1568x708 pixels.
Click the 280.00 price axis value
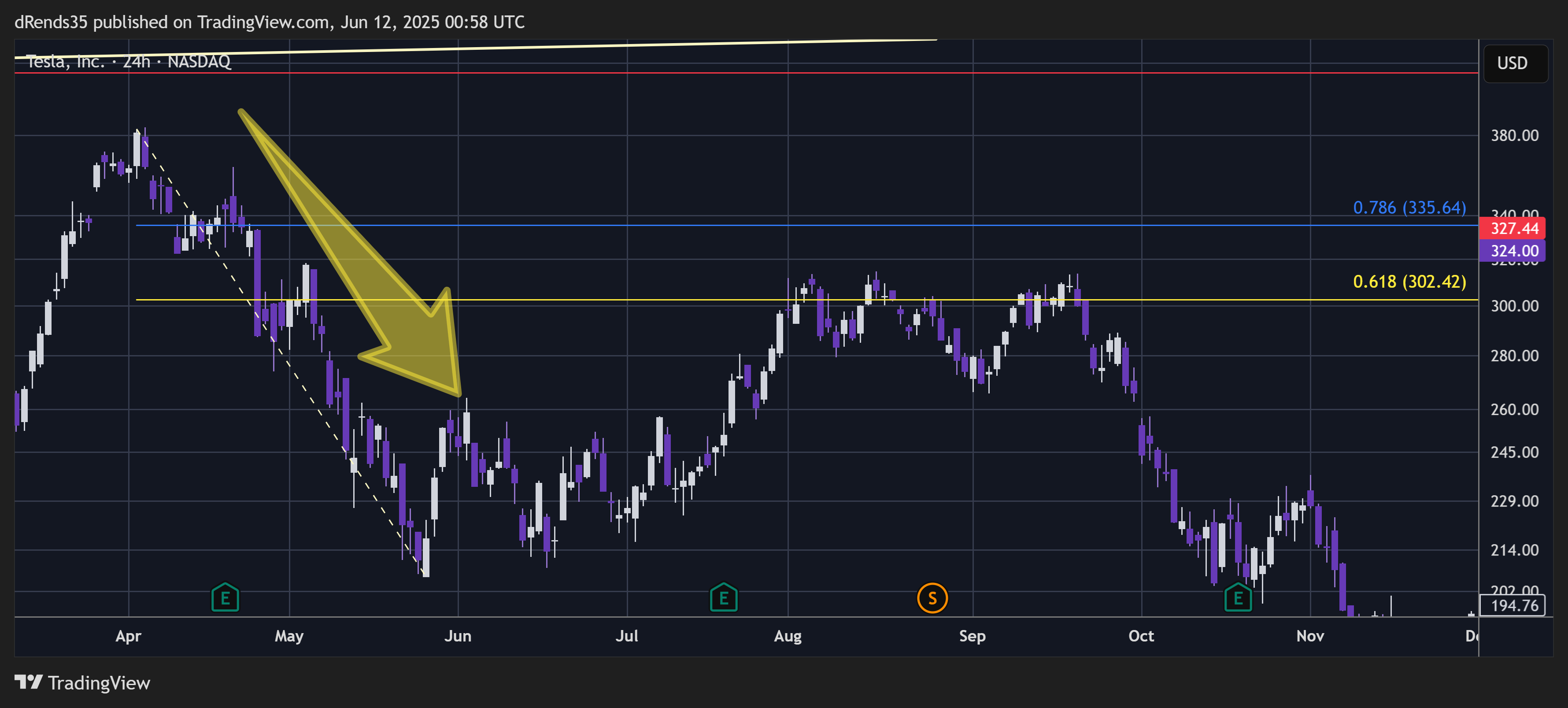(x=1514, y=356)
